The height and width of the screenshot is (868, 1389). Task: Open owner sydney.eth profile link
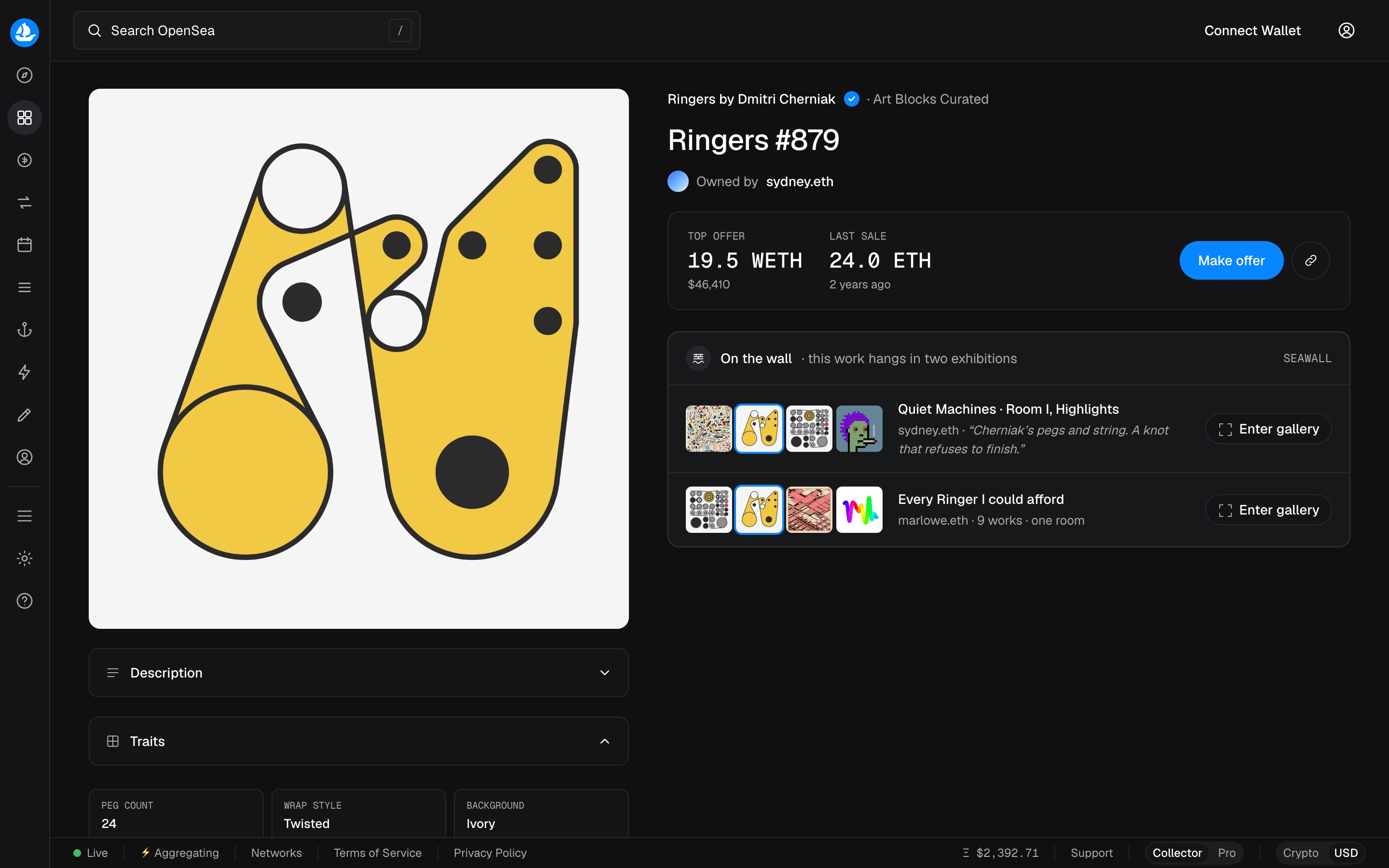(x=800, y=181)
